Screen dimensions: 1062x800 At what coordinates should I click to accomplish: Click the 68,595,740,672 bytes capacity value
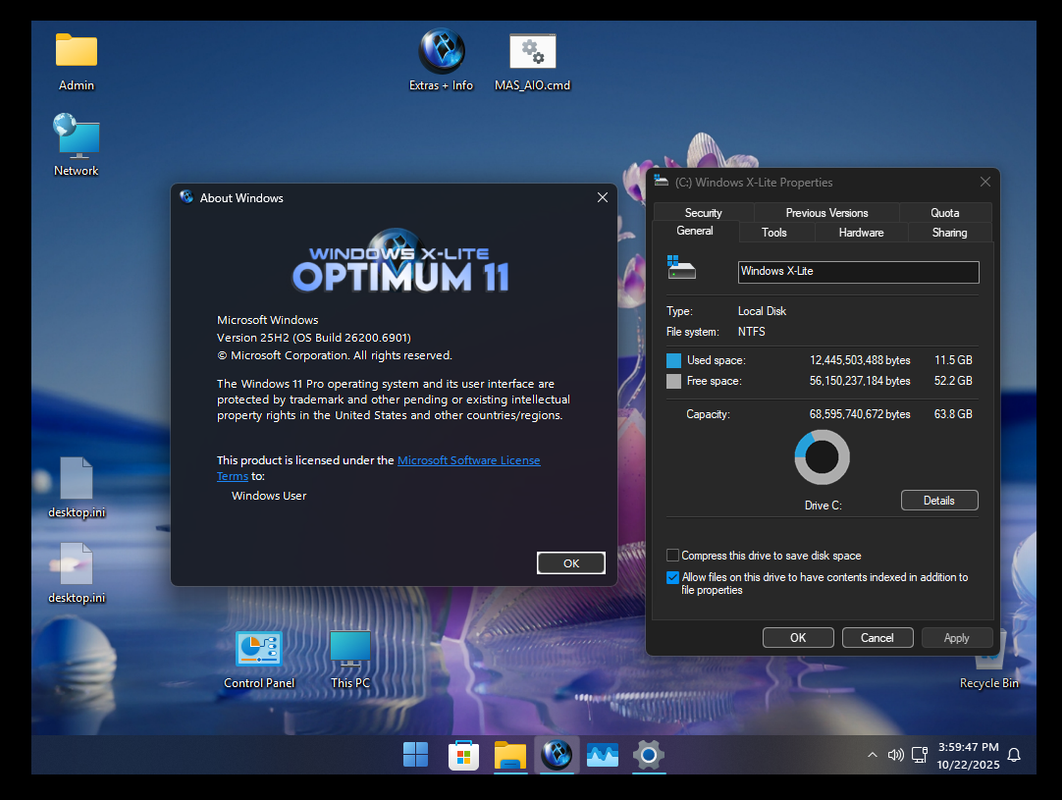point(859,414)
